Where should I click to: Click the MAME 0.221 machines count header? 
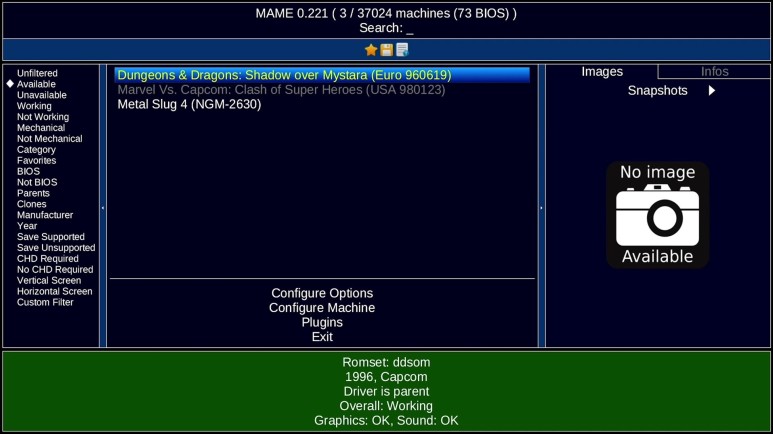pyautogui.click(x=386, y=13)
